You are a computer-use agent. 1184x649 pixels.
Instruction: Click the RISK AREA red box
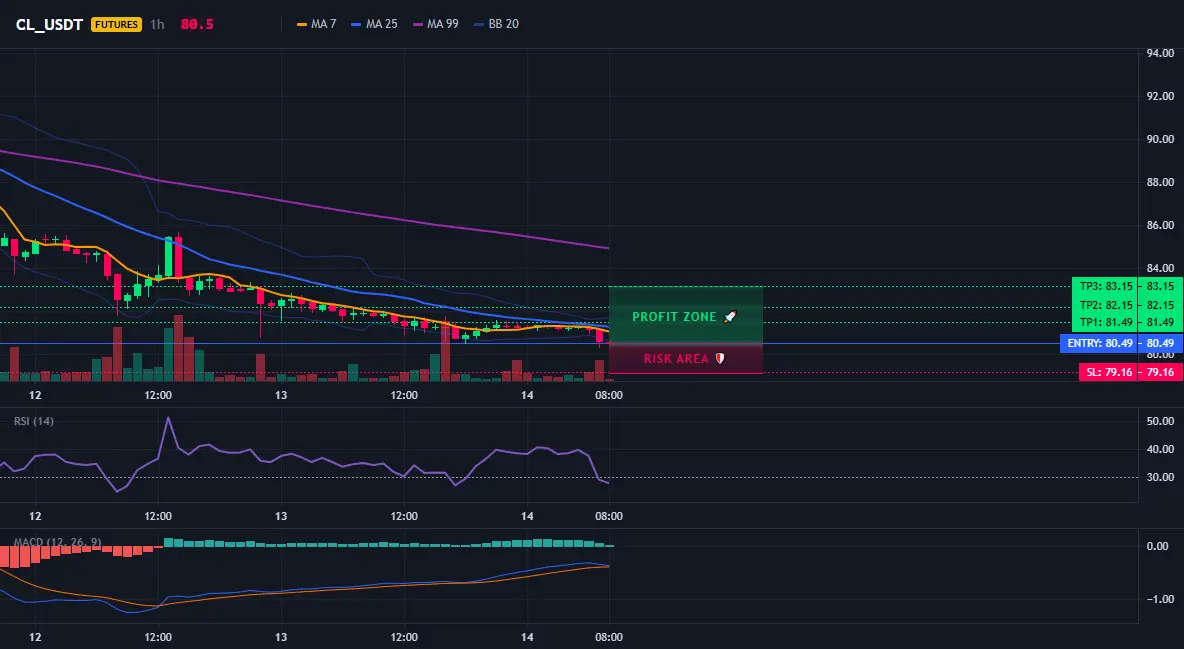pos(686,359)
